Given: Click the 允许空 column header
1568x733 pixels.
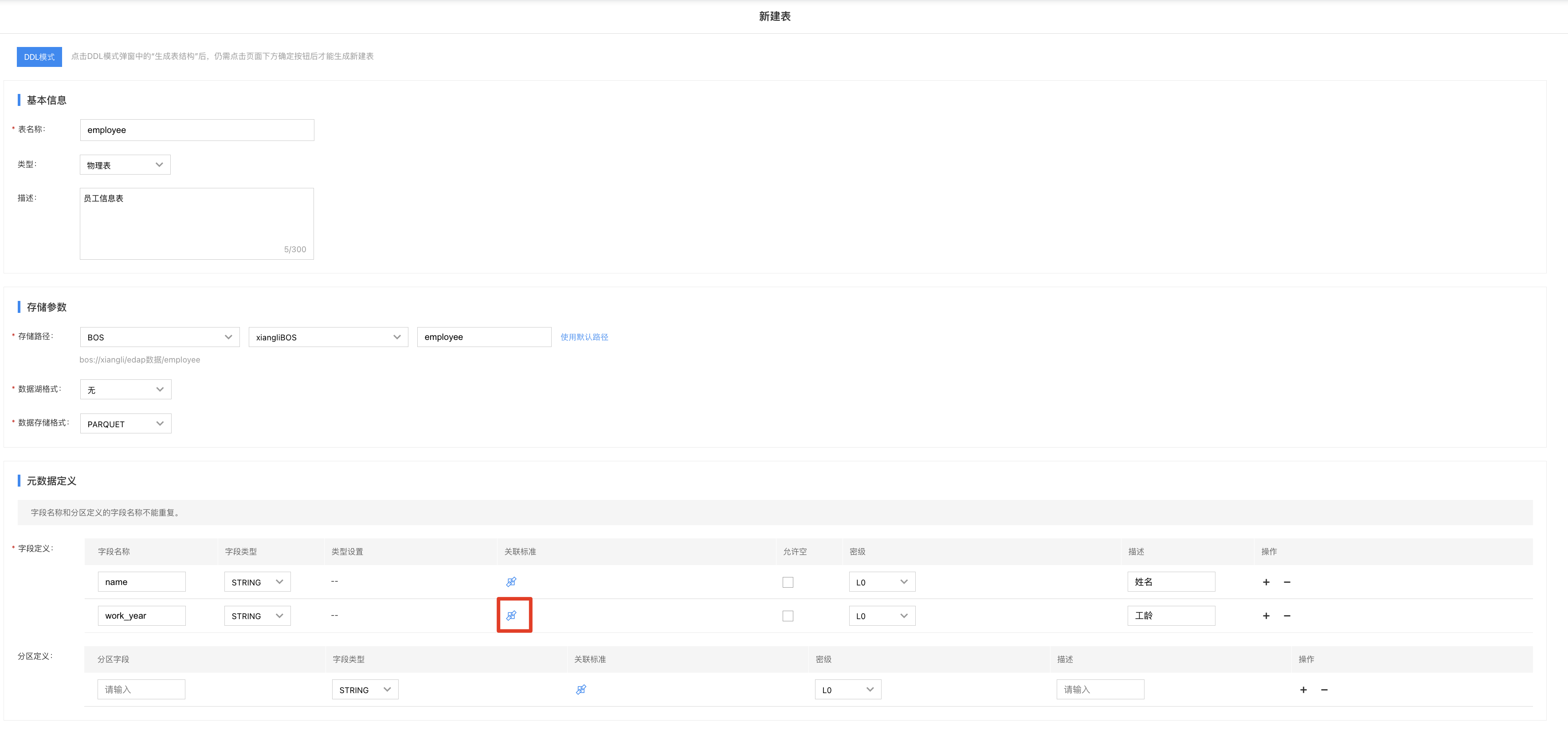Looking at the screenshot, I should [794, 552].
